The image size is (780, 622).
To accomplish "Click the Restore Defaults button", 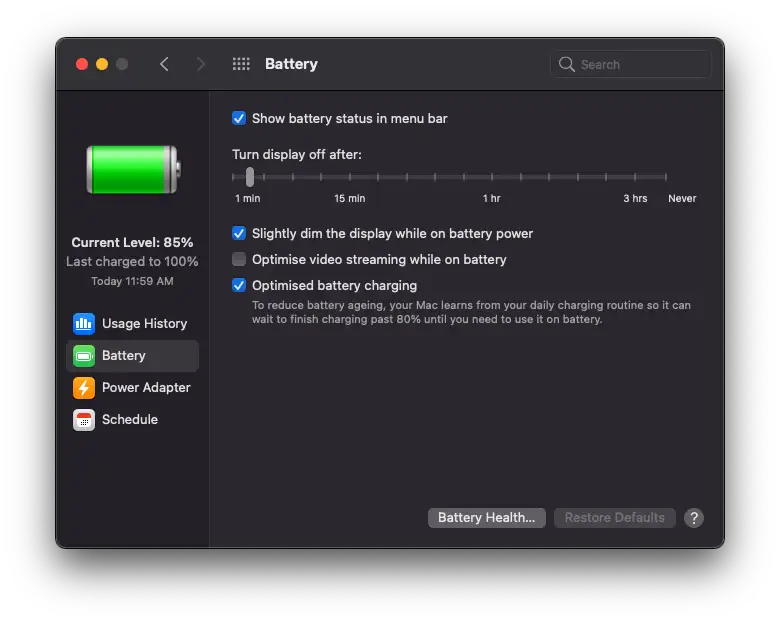I will point(614,518).
